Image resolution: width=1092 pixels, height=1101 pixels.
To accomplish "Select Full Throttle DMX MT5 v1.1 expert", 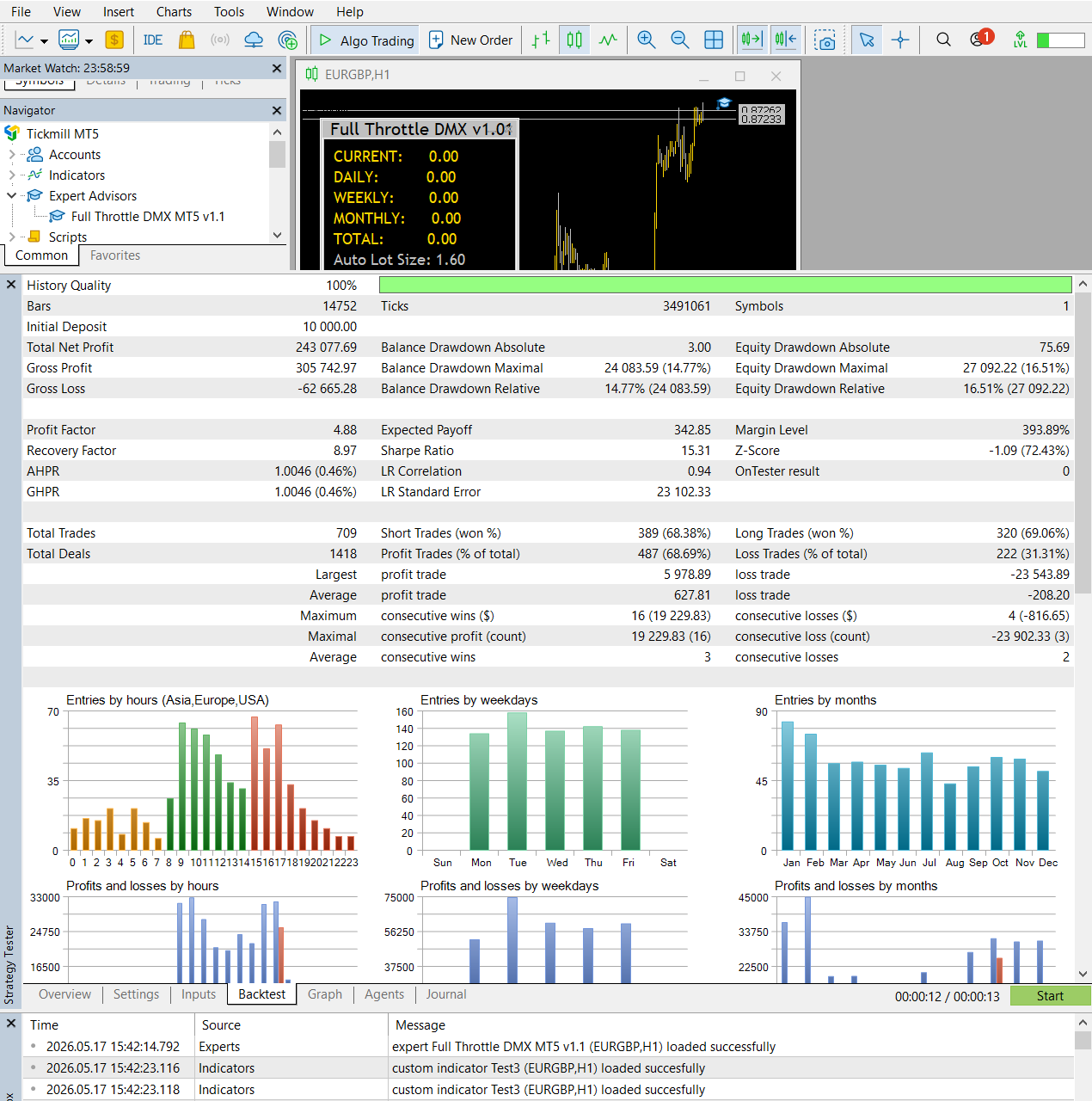I will [x=148, y=217].
